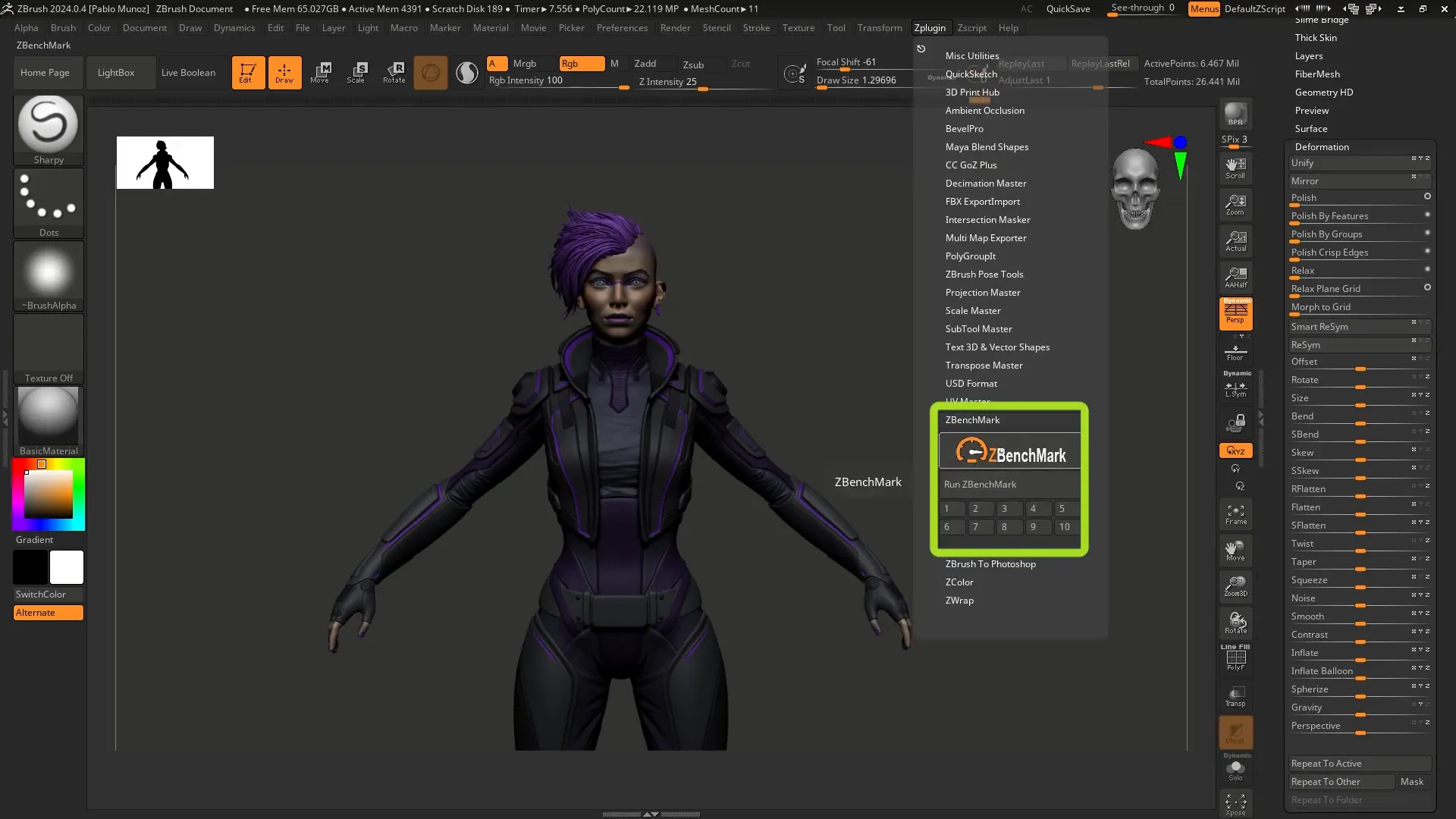The image size is (1456, 819).
Task: Expand SubTool Master plugin
Action: pos(978,329)
